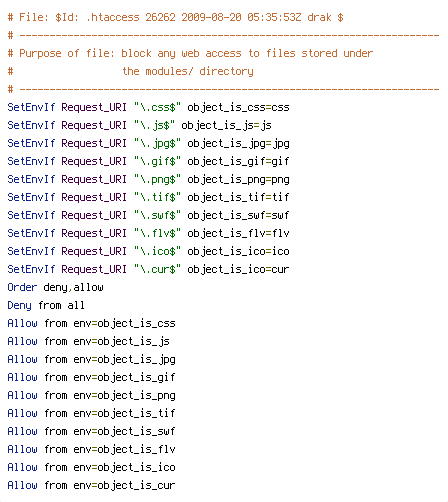Click object_is_flv=flv assignment text

[238, 233]
